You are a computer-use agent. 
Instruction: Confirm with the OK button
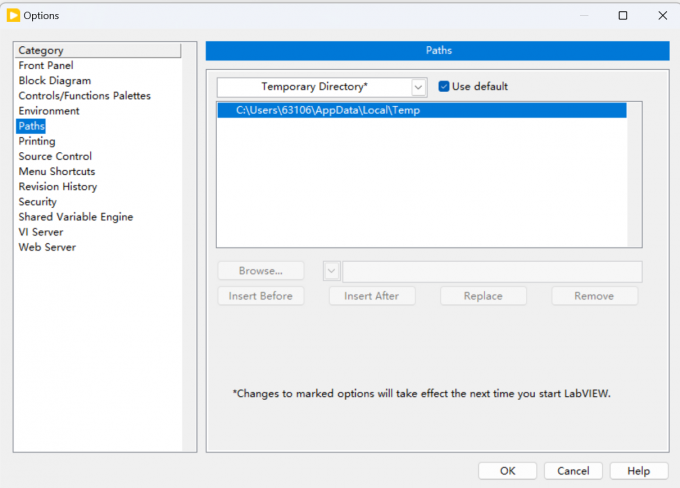(x=507, y=471)
